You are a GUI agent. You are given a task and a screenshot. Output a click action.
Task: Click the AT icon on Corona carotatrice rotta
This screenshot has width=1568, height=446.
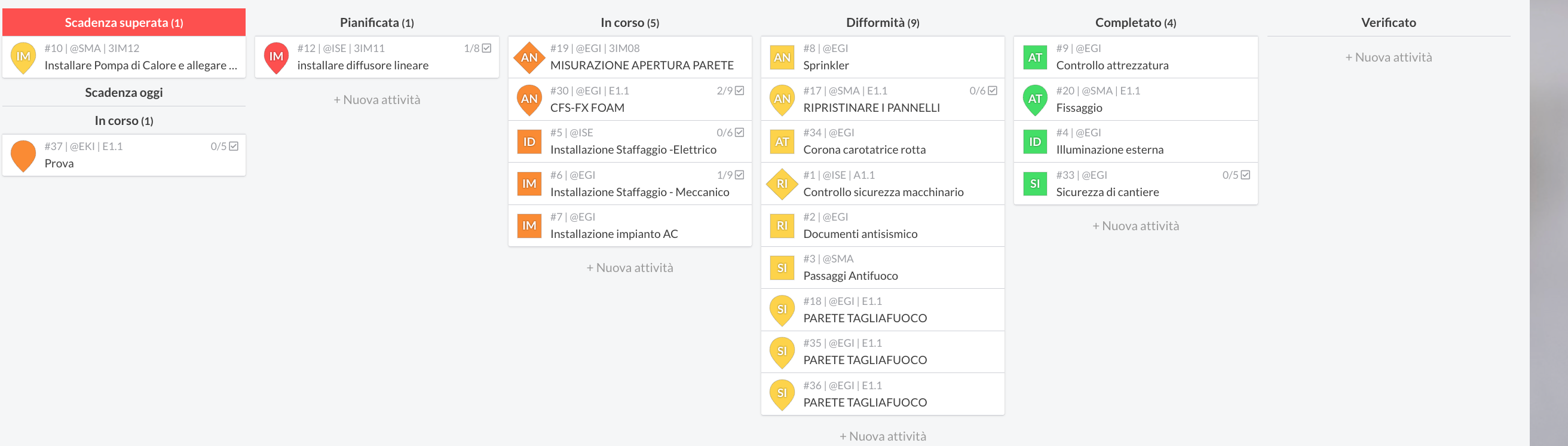click(782, 141)
